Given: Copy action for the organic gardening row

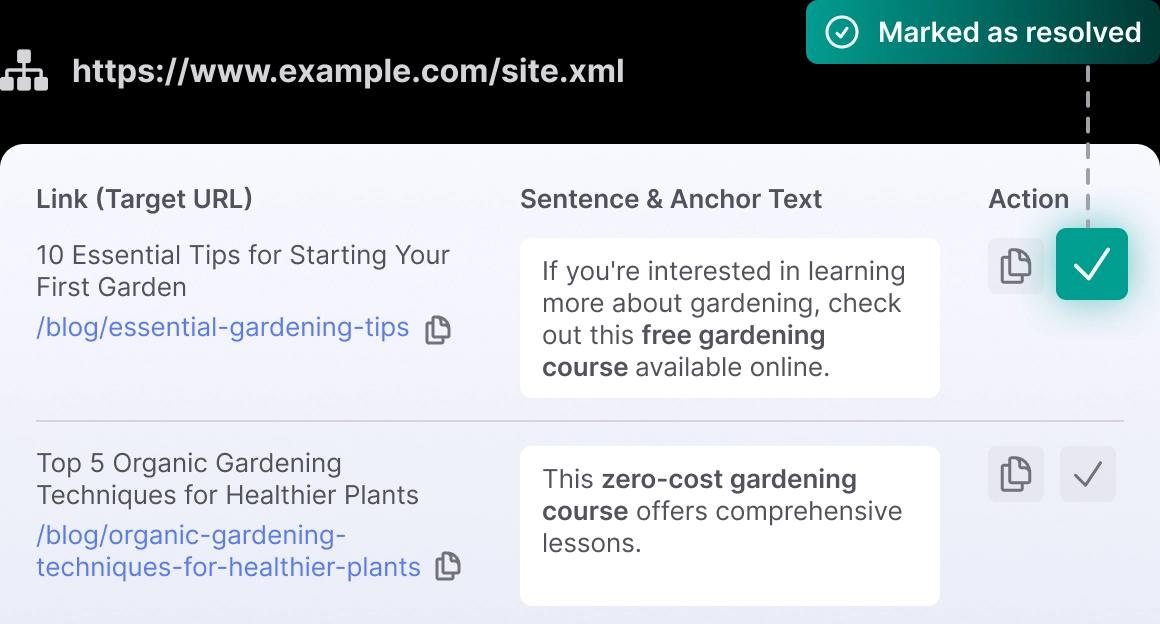Looking at the screenshot, I should pos(1016,474).
